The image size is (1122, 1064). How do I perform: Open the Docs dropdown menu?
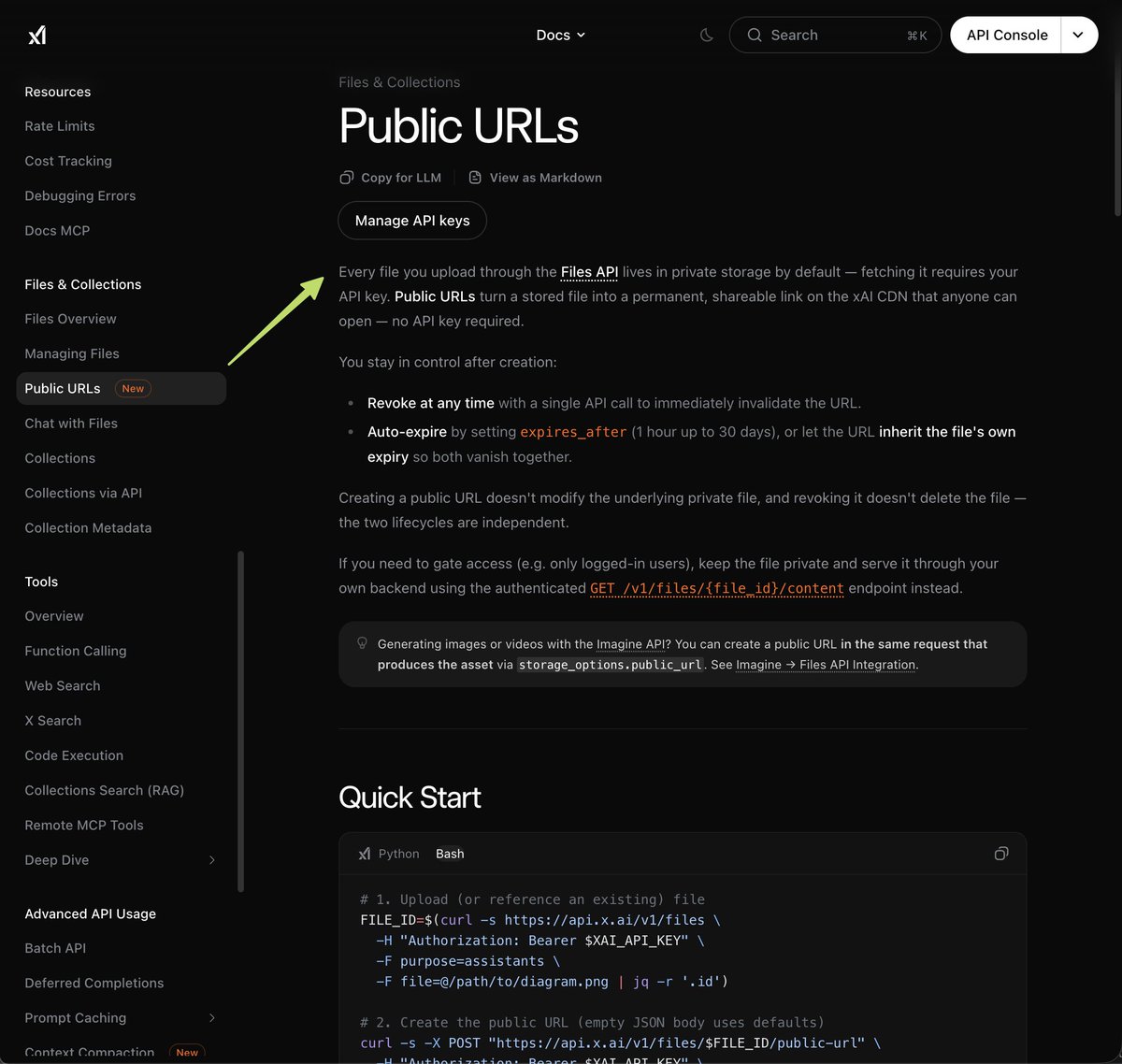click(561, 36)
